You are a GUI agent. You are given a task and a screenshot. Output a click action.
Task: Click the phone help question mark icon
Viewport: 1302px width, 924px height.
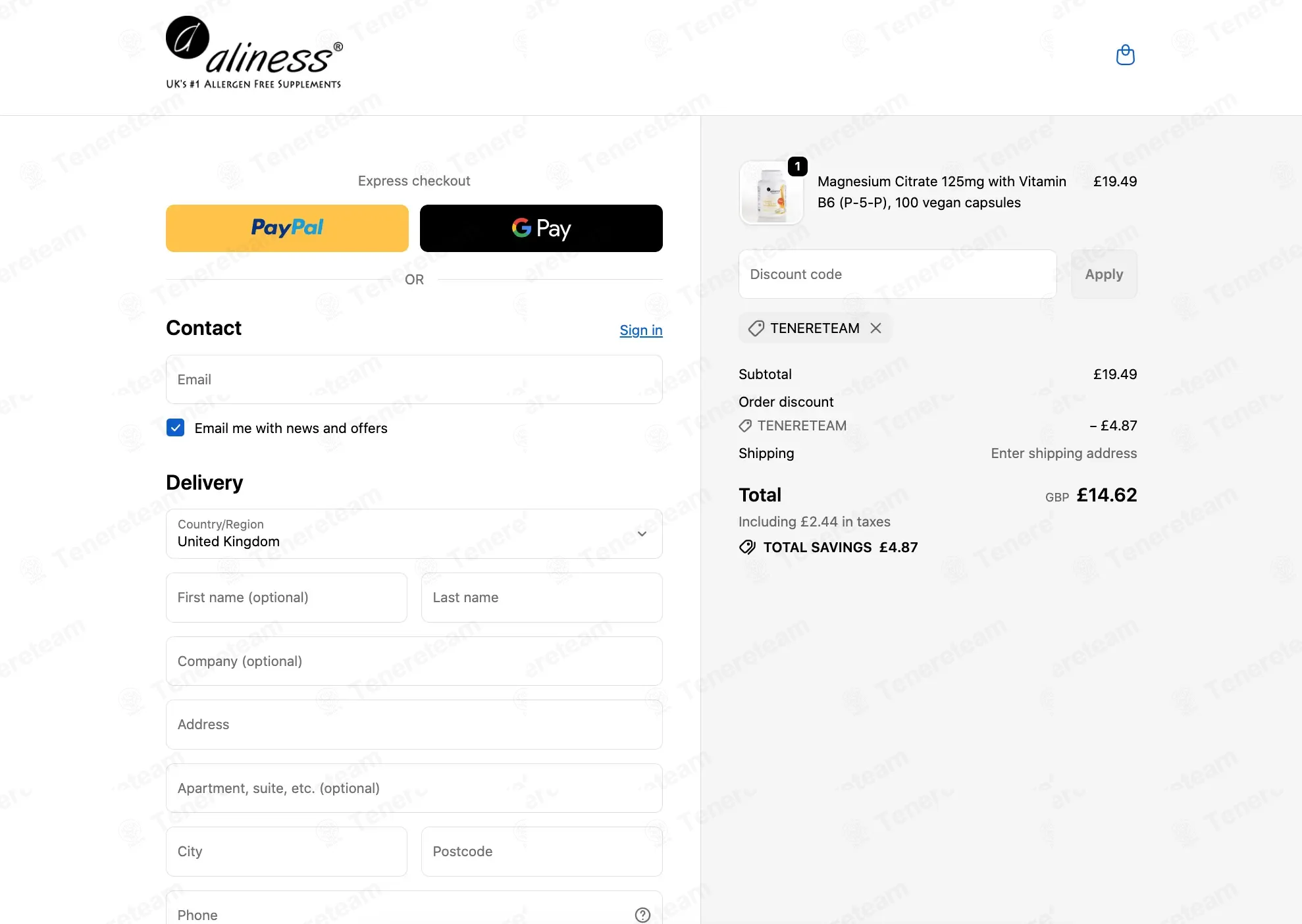tap(642, 915)
